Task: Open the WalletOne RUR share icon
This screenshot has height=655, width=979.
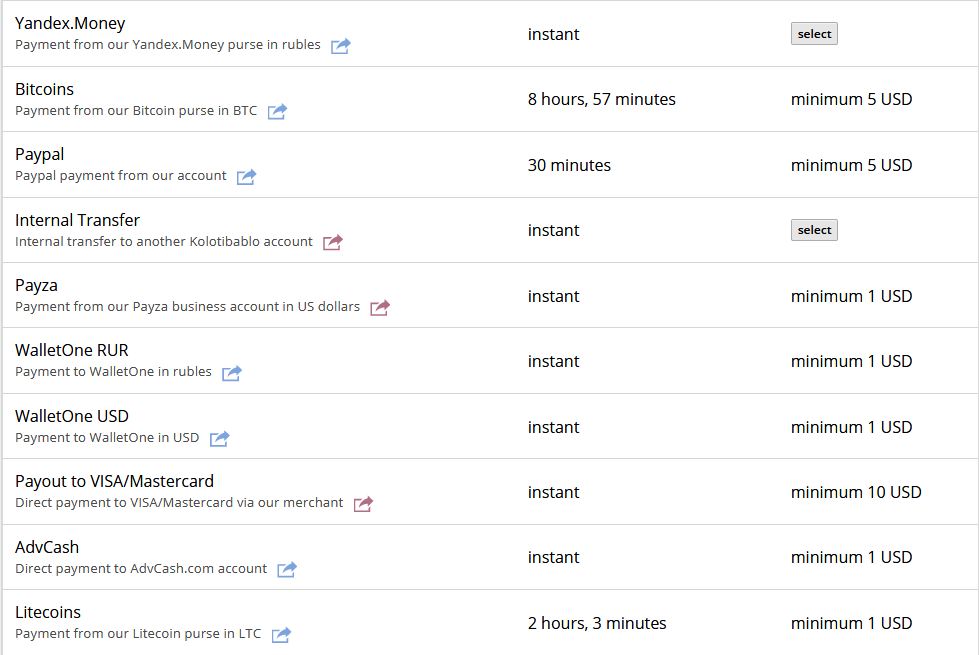Action: coord(231,373)
